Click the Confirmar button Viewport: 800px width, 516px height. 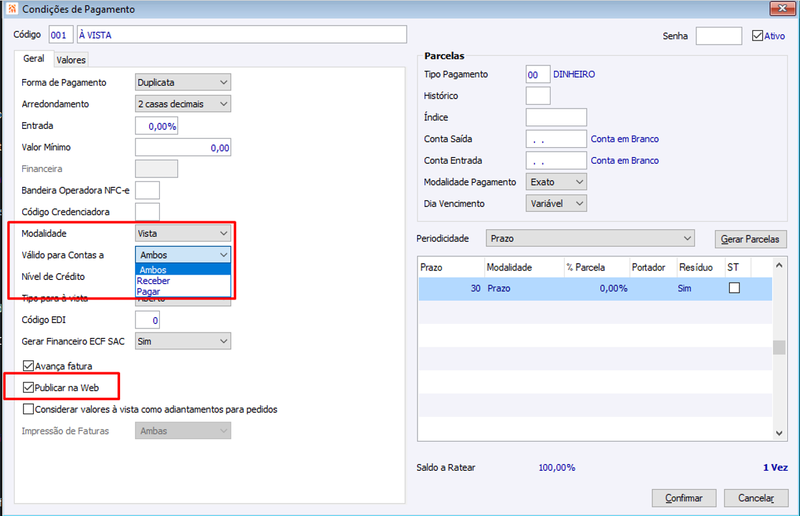(684, 498)
